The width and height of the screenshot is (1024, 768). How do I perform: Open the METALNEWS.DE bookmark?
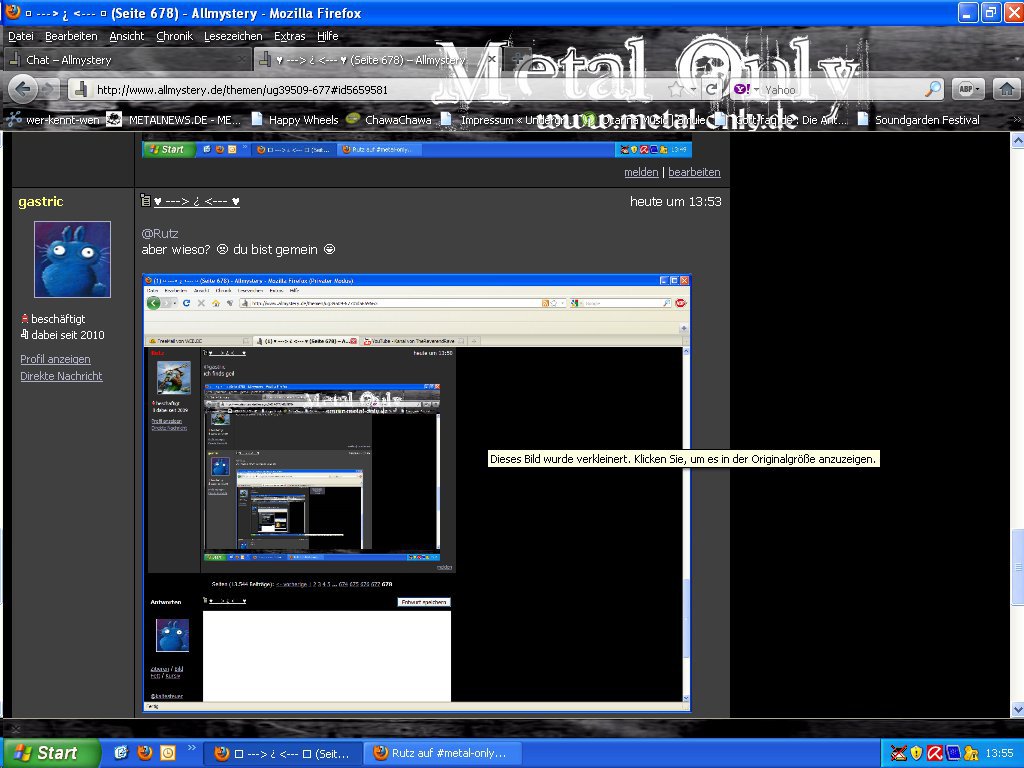pyautogui.click(x=174, y=120)
